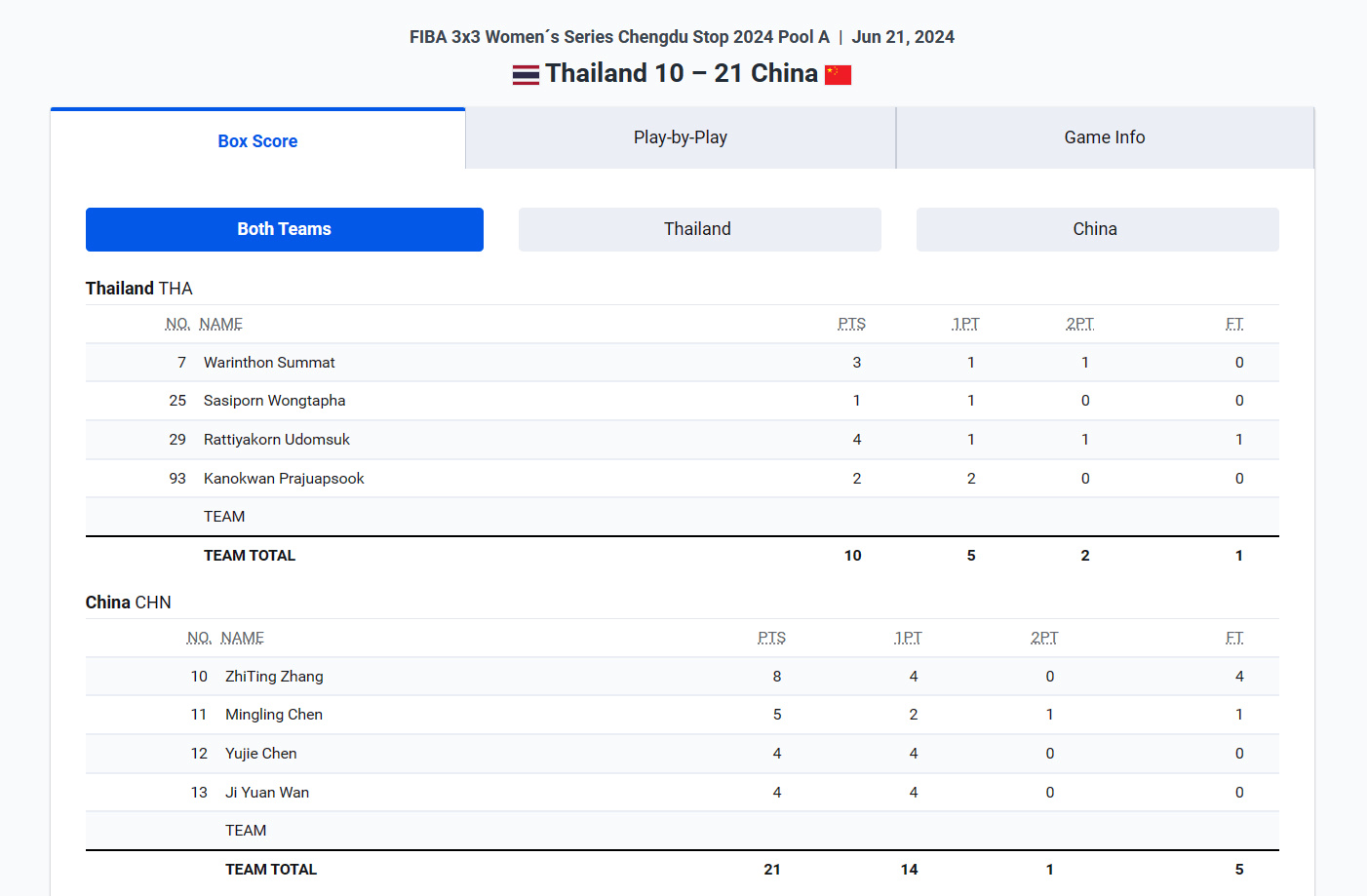Open the Play-by-Play tab
Screen dimensions: 1369x896
(x=681, y=137)
